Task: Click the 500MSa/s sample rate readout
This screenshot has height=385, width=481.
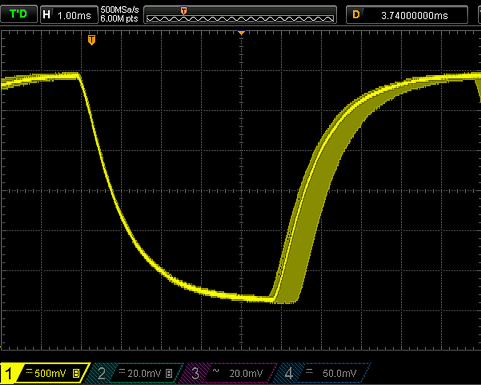Action: click(119, 10)
